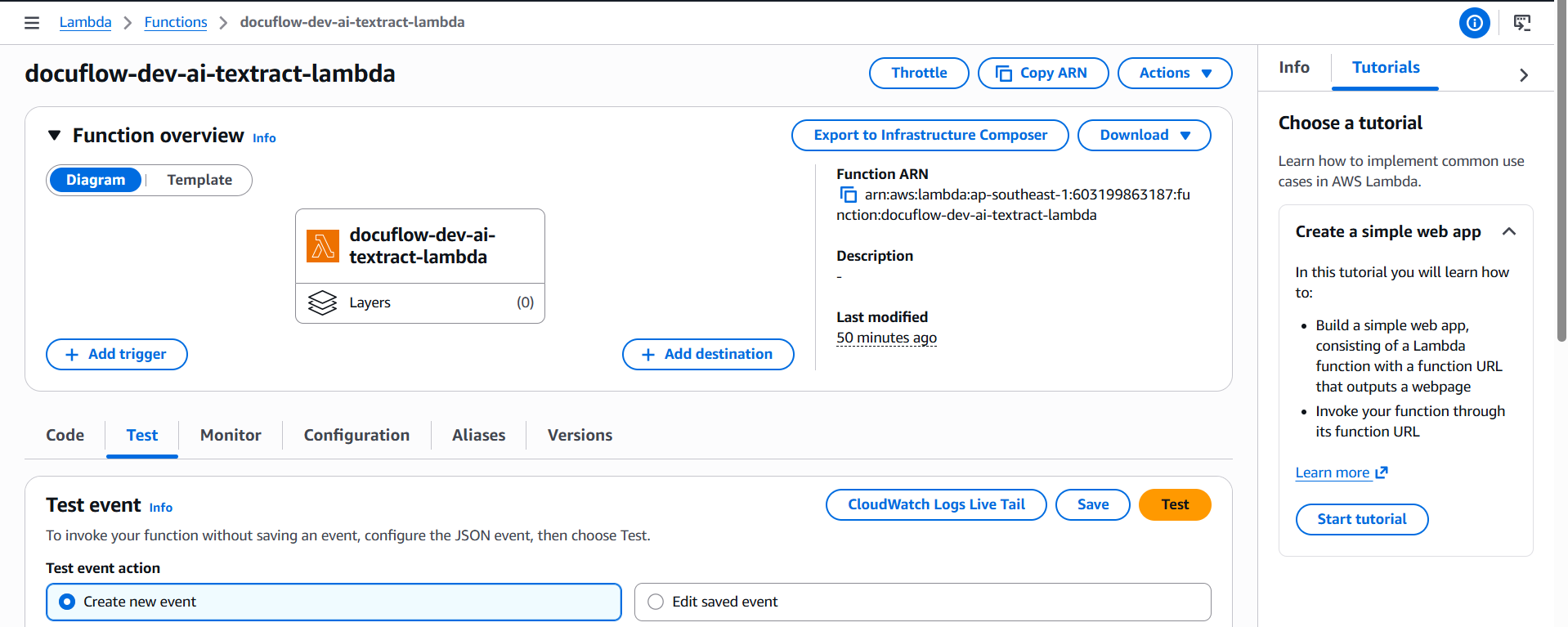Screen dimensions: 1568x627
Task: Go to the Configuration tab
Action: tap(356, 435)
